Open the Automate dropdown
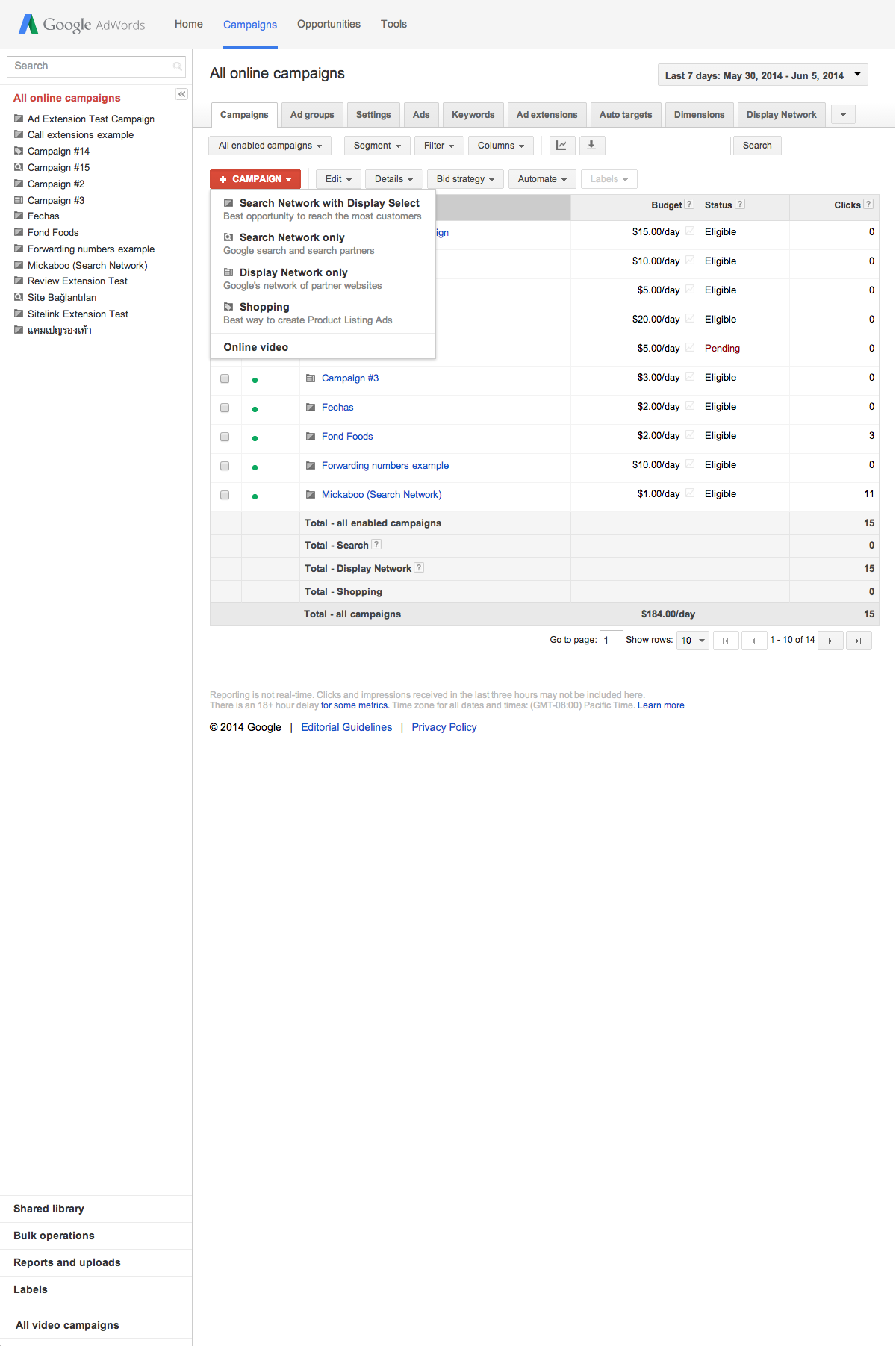Viewport: 896px width, 1346px height. (x=542, y=179)
